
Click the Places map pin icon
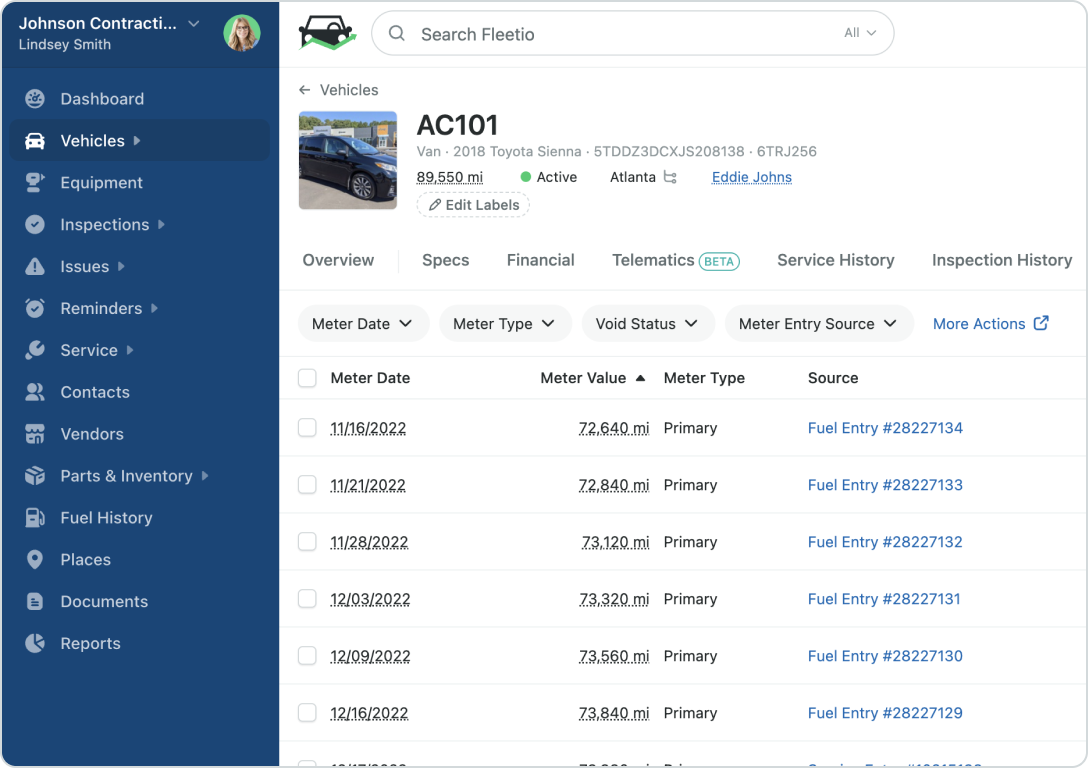pyautogui.click(x=35, y=560)
